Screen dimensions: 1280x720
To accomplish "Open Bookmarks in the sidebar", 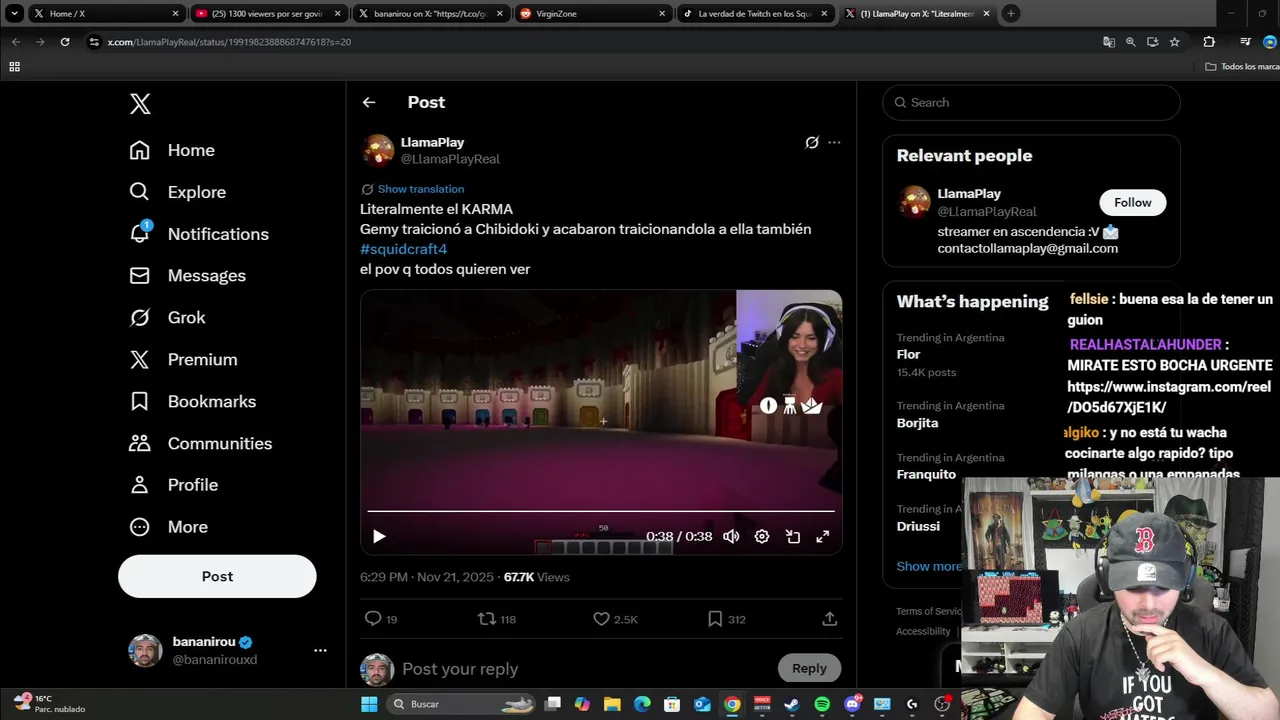I will 193,401.
